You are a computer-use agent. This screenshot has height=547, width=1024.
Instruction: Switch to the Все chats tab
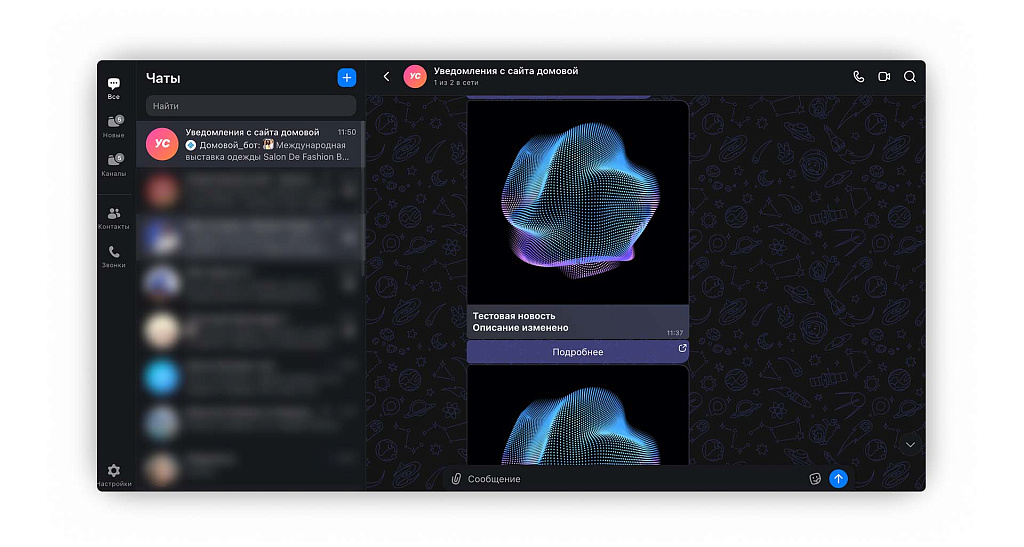tap(114, 88)
